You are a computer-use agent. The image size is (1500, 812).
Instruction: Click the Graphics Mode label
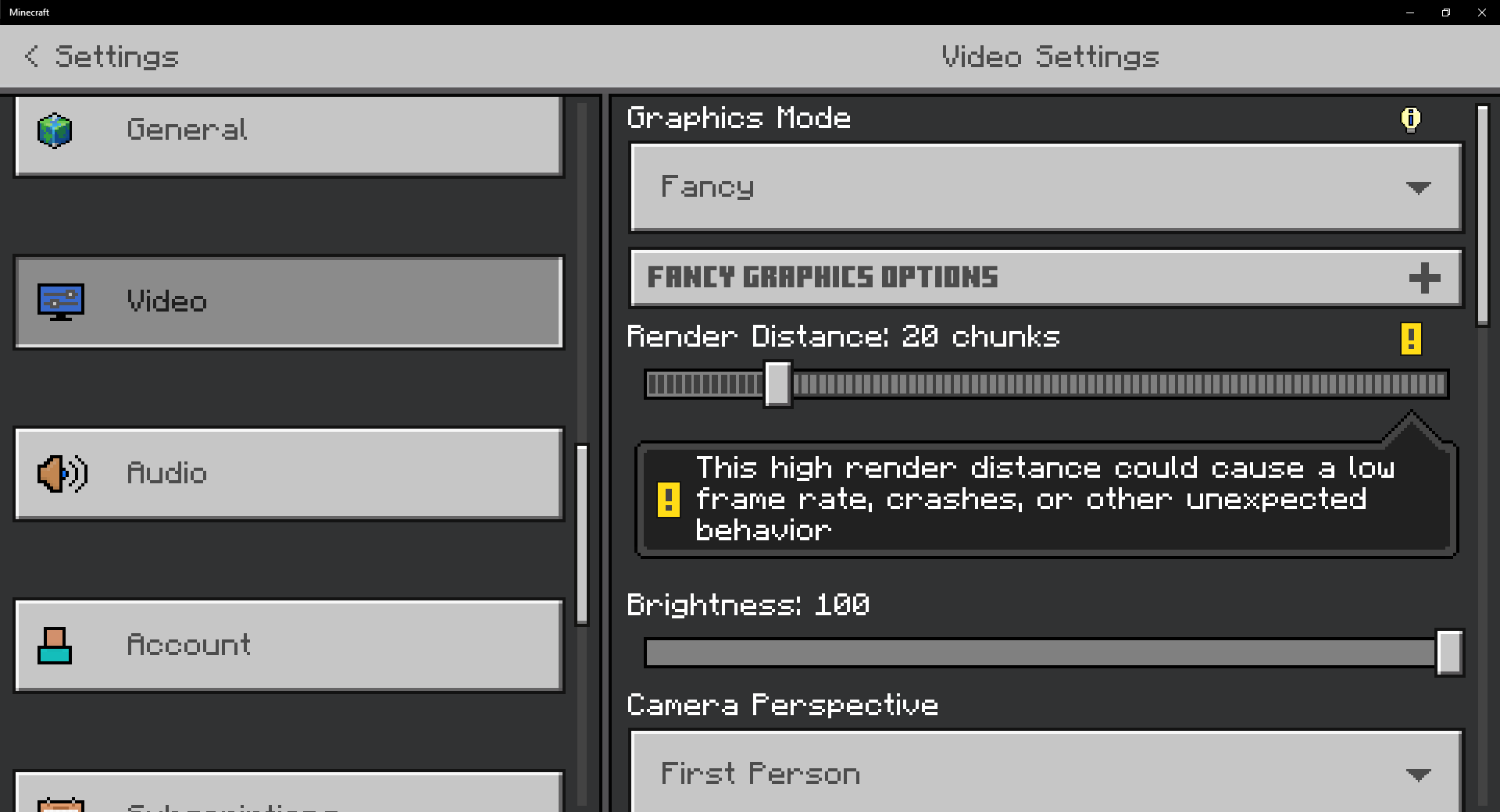point(739,118)
